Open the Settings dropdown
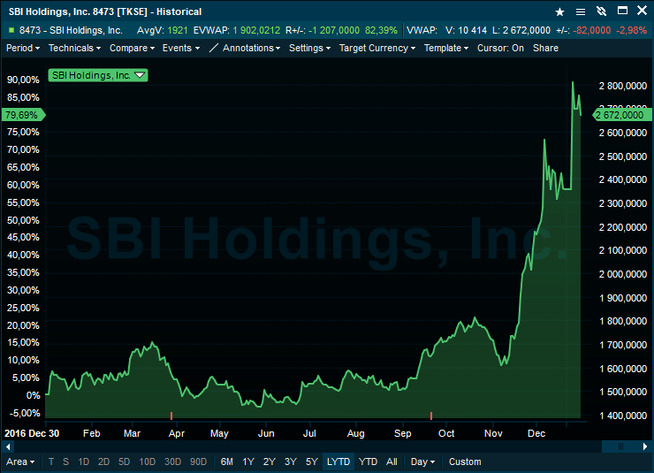The width and height of the screenshot is (654, 473). [x=310, y=48]
